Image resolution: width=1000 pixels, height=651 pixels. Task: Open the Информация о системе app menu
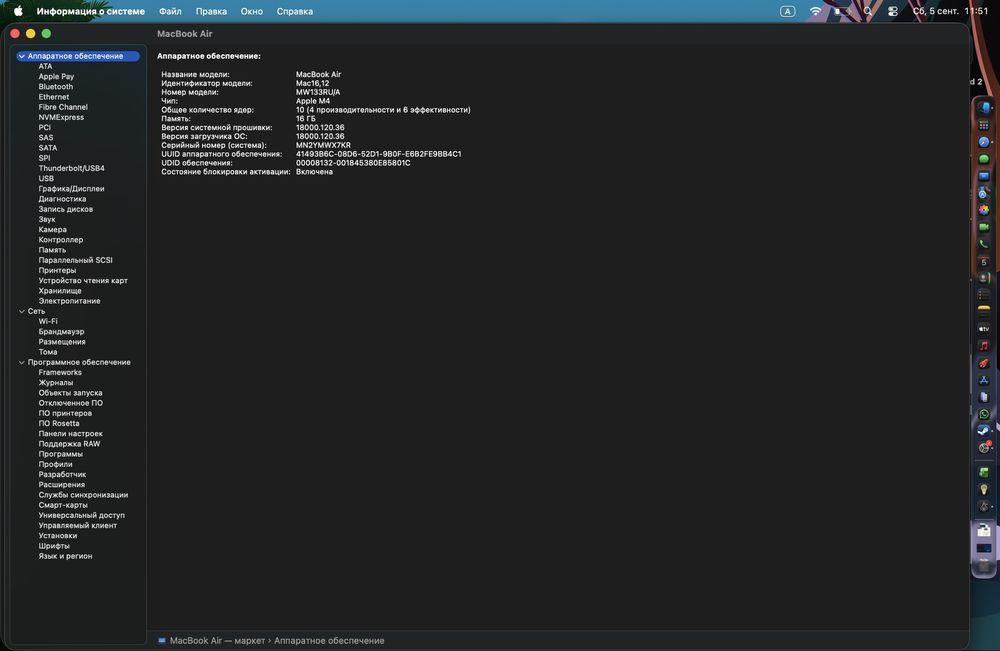pos(91,11)
